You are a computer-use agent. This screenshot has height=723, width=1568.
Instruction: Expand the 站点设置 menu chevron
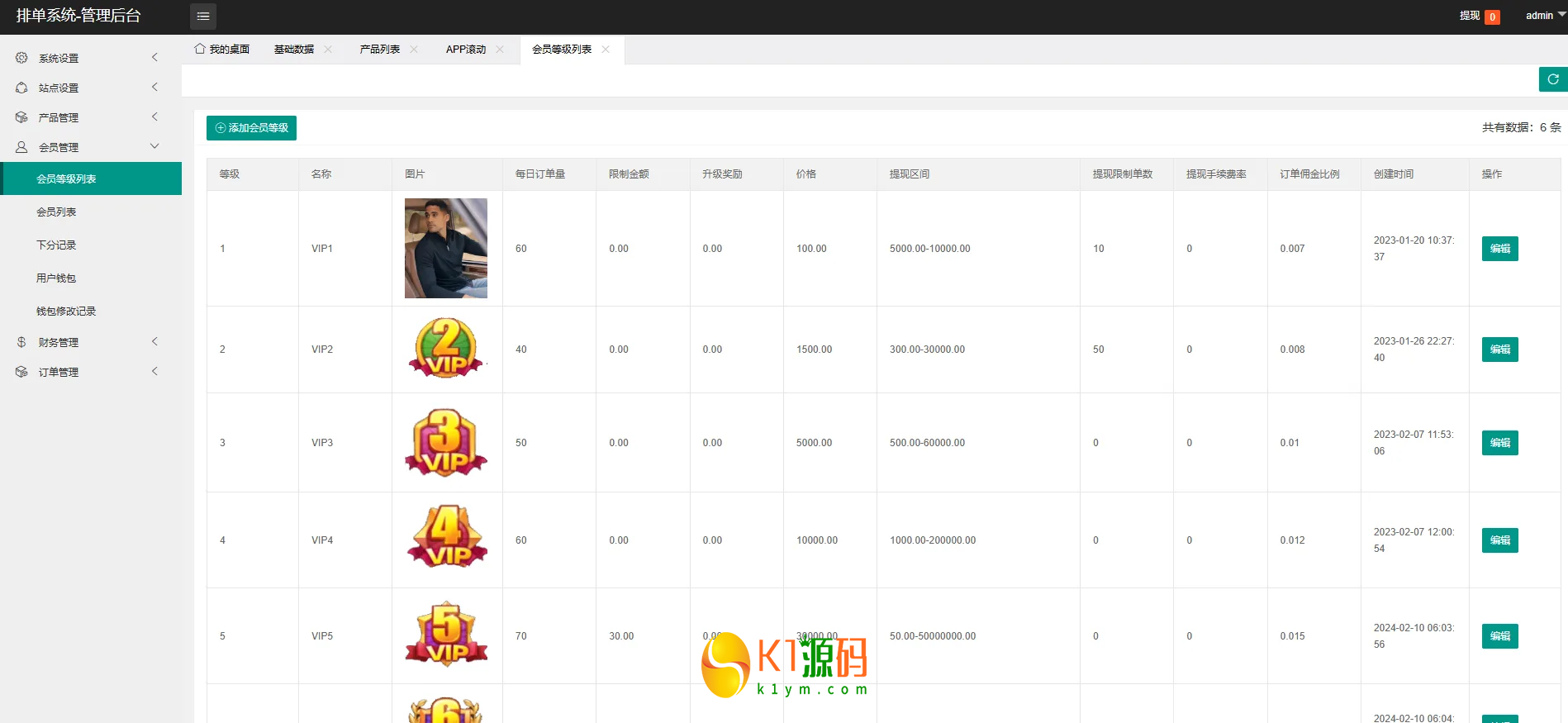click(x=154, y=87)
